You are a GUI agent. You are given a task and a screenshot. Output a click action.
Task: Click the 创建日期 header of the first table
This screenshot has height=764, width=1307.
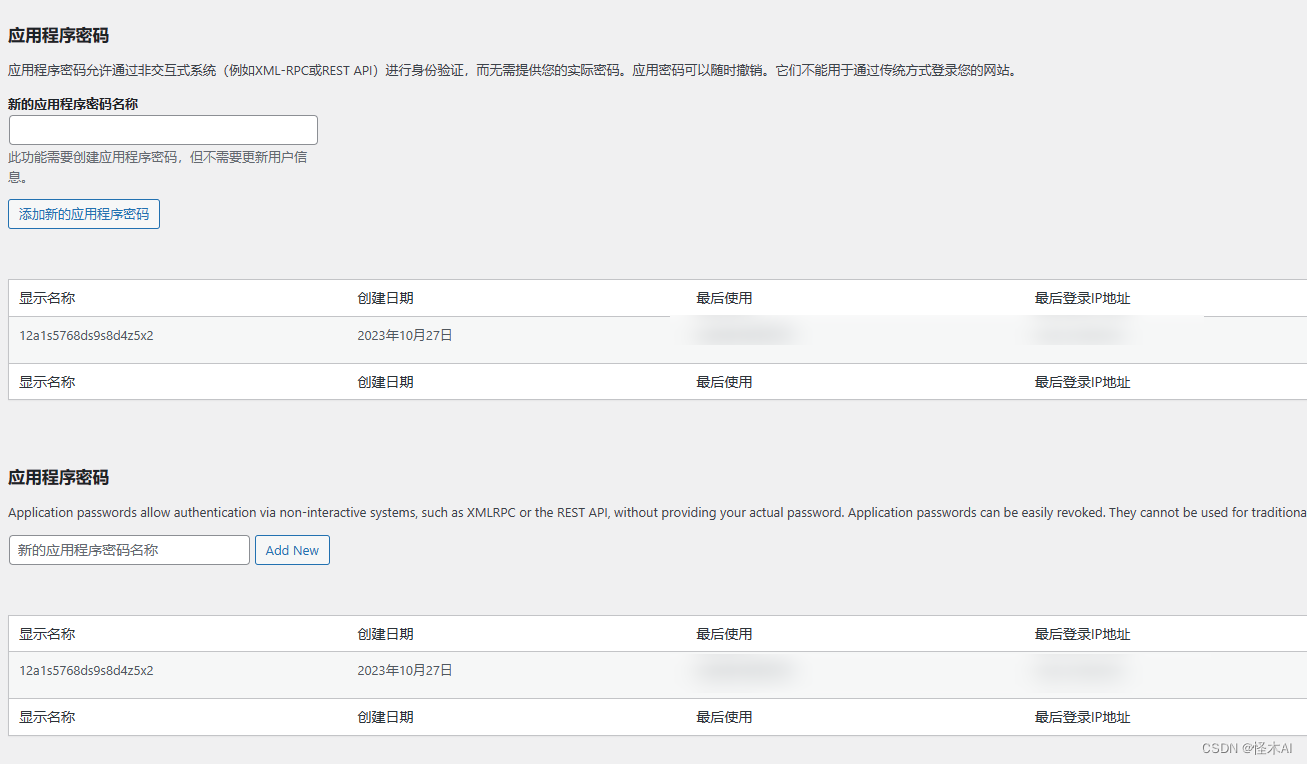pos(385,298)
